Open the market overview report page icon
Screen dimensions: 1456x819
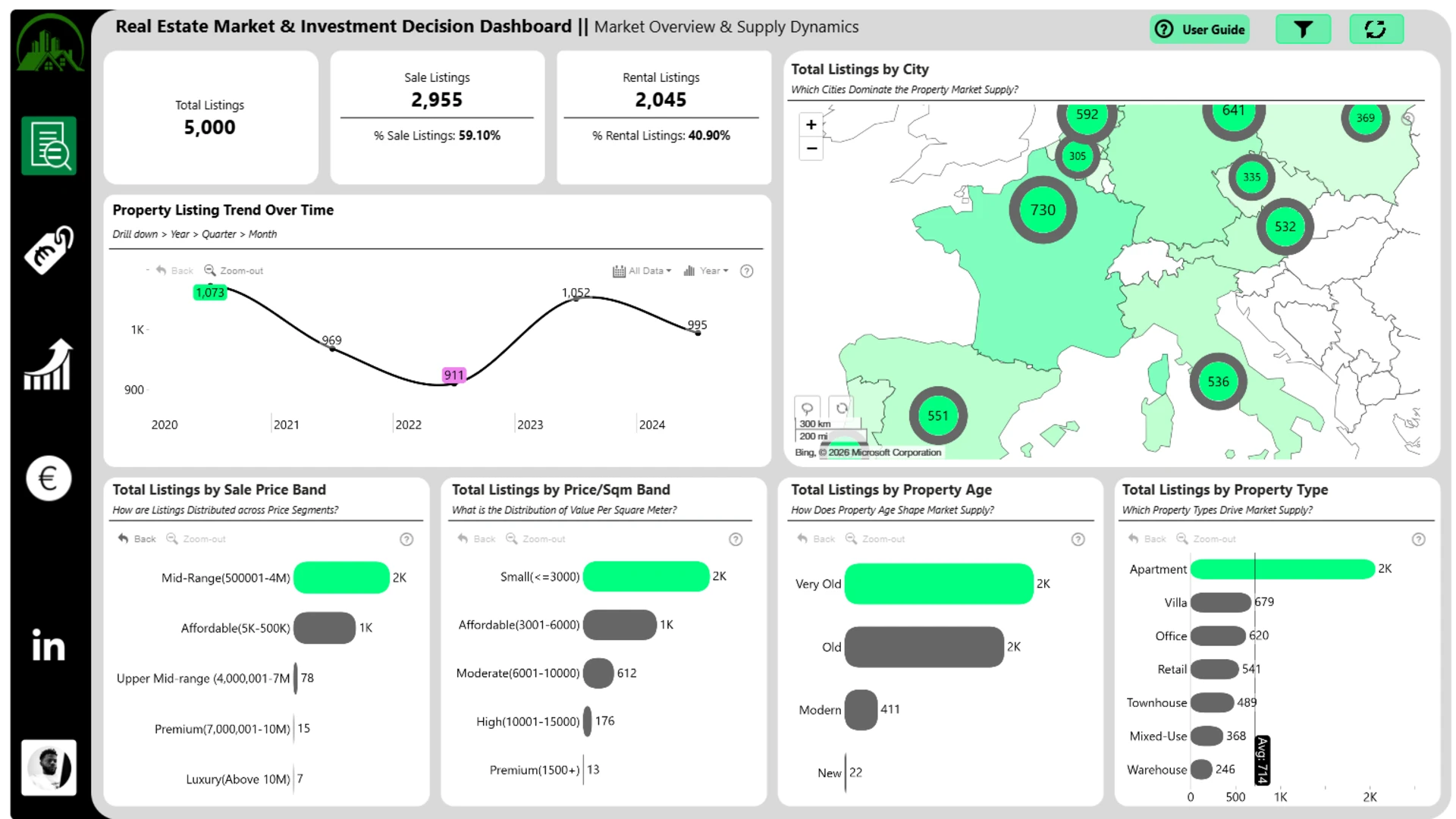(x=49, y=146)
